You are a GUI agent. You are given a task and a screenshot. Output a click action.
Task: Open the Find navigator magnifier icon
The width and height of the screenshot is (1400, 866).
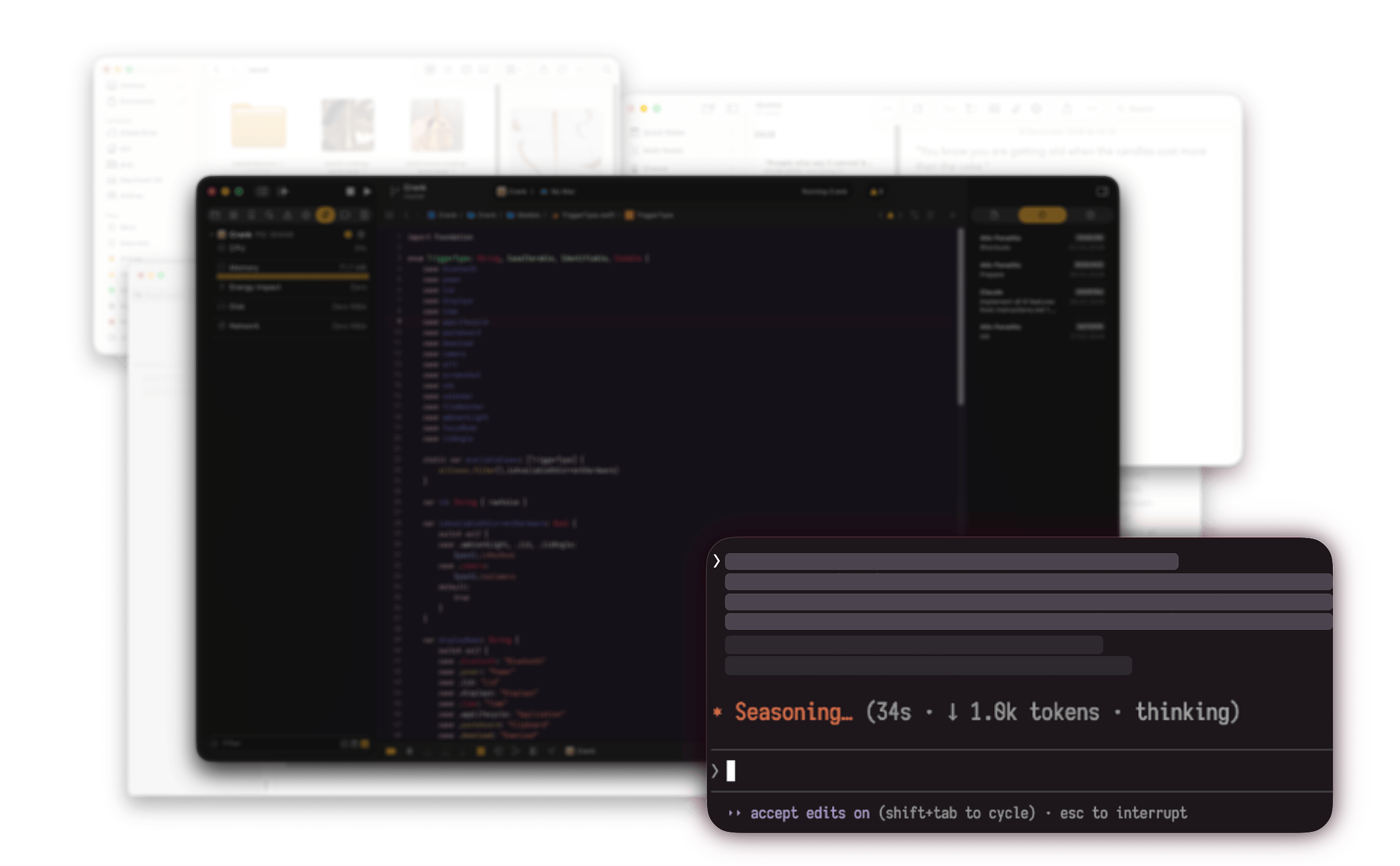[x=269, y=215]
